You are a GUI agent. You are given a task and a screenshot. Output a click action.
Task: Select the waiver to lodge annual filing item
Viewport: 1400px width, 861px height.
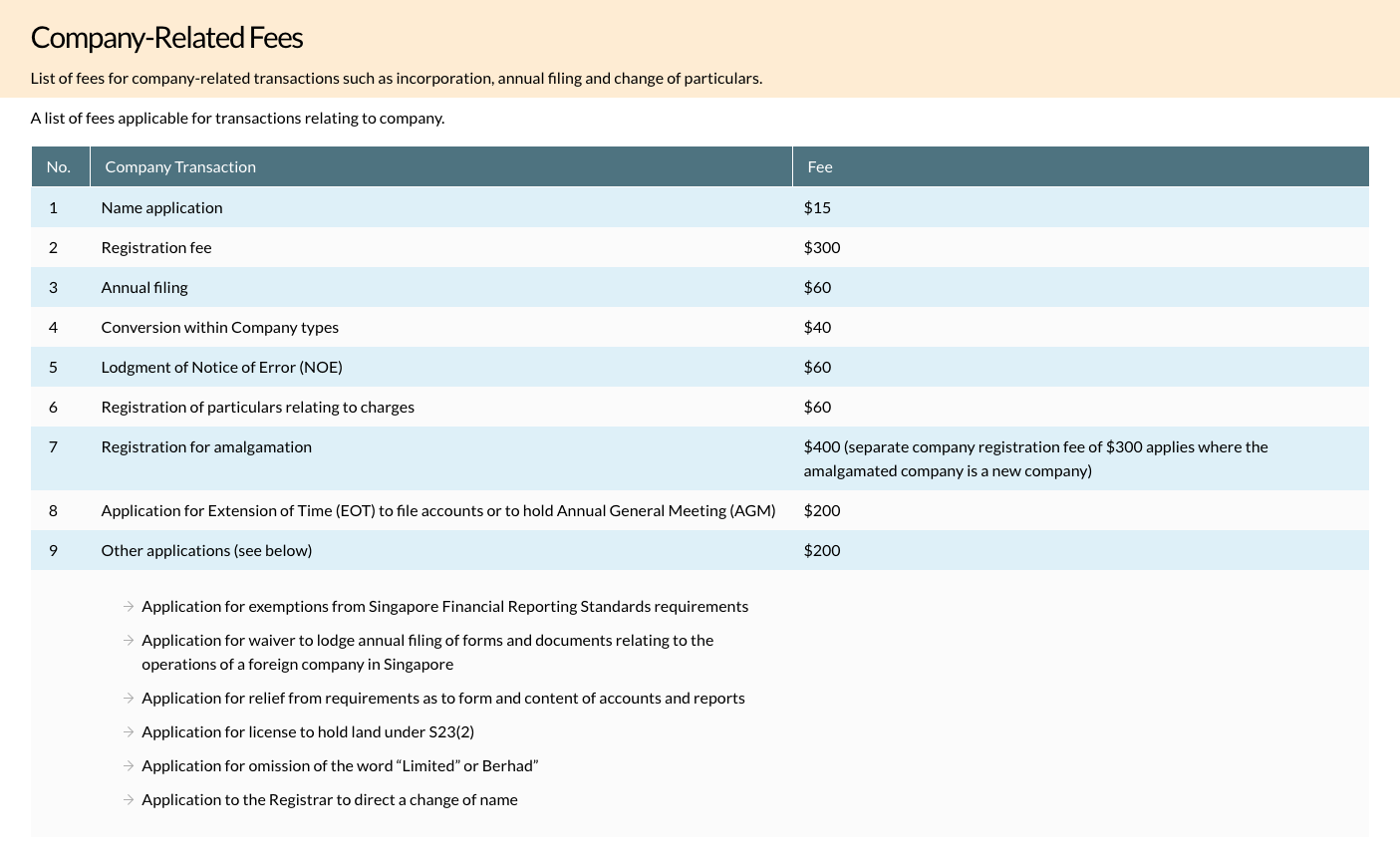point(427,653)
